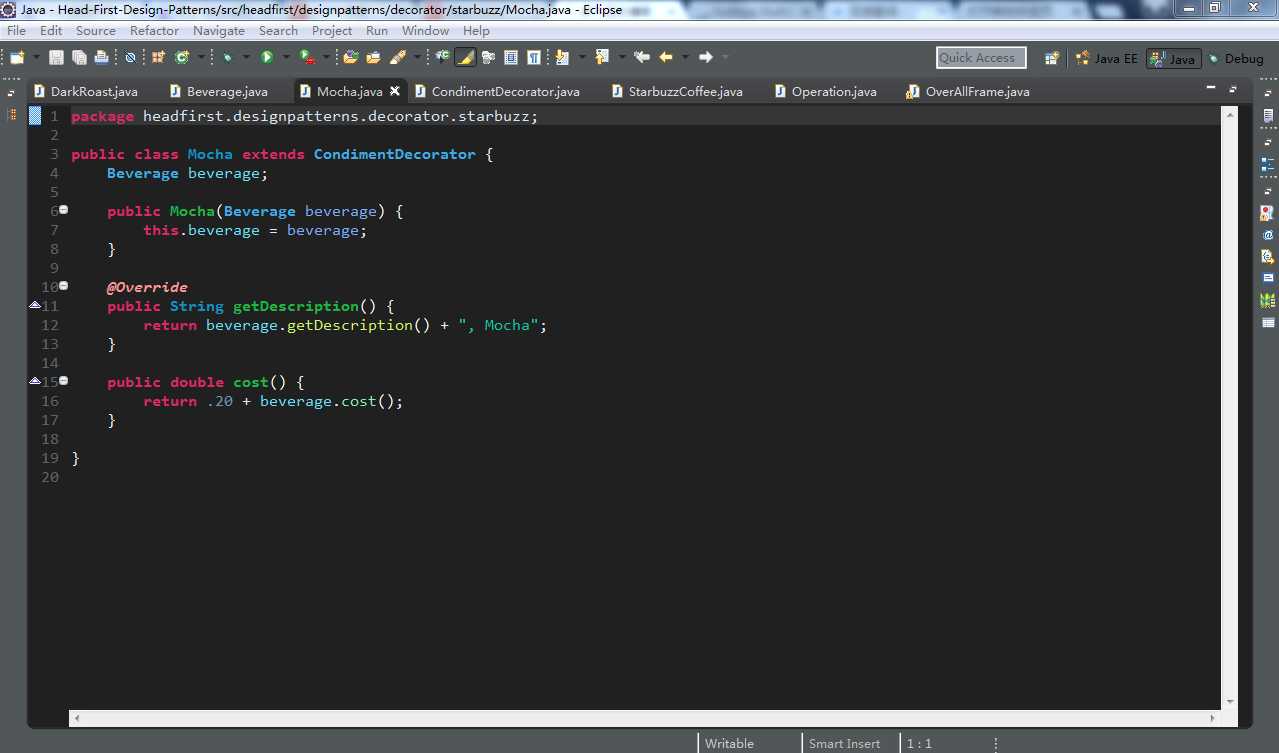Viewport: 1279px width, 753px height.
Task: Run the program with green Run icon
Action: coord(267,58)
